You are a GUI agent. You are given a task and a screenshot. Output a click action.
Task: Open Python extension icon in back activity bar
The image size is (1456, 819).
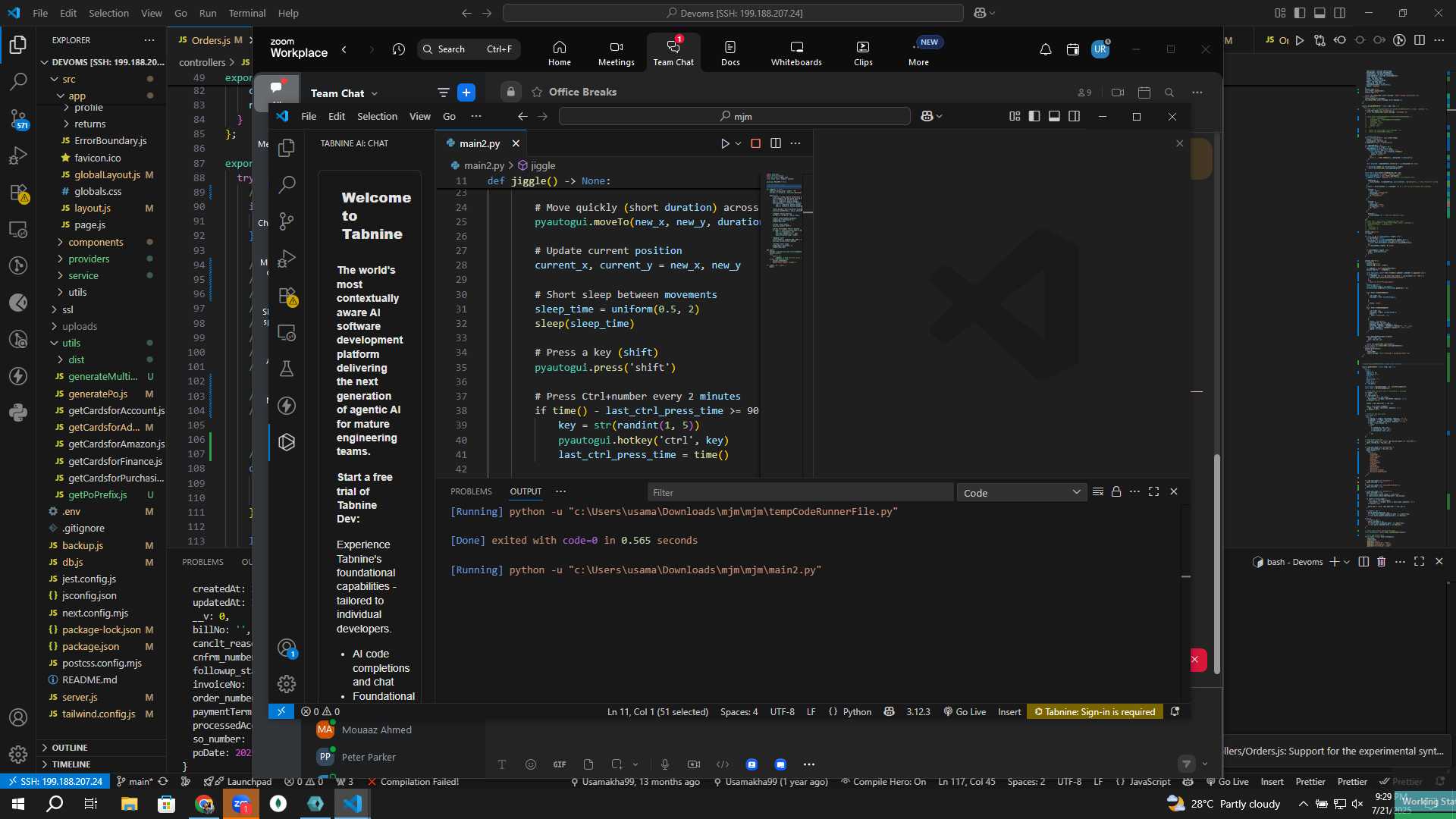tap(18, 413)
